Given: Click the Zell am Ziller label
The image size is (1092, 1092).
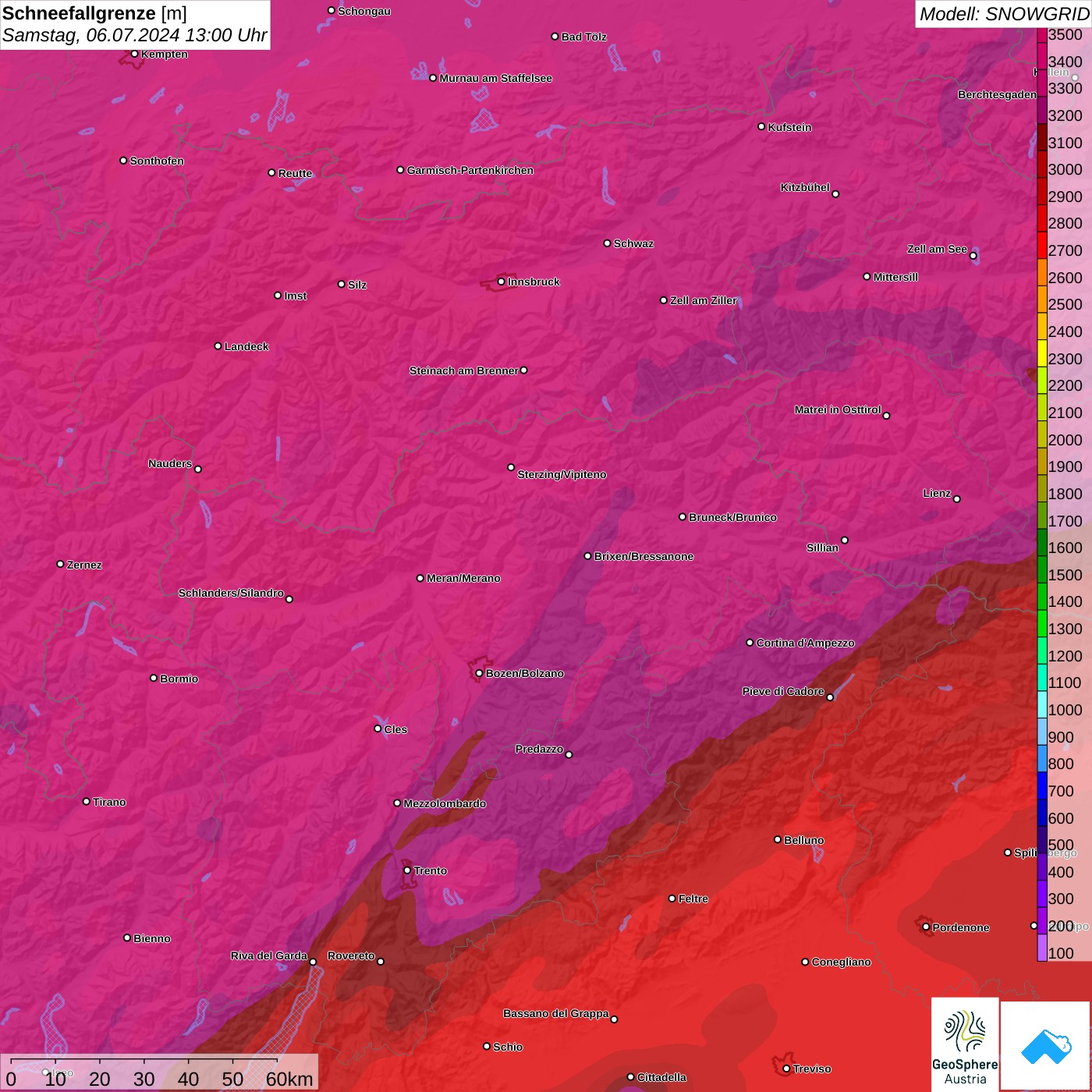Looking at the screenshot, I should point(704,300).
